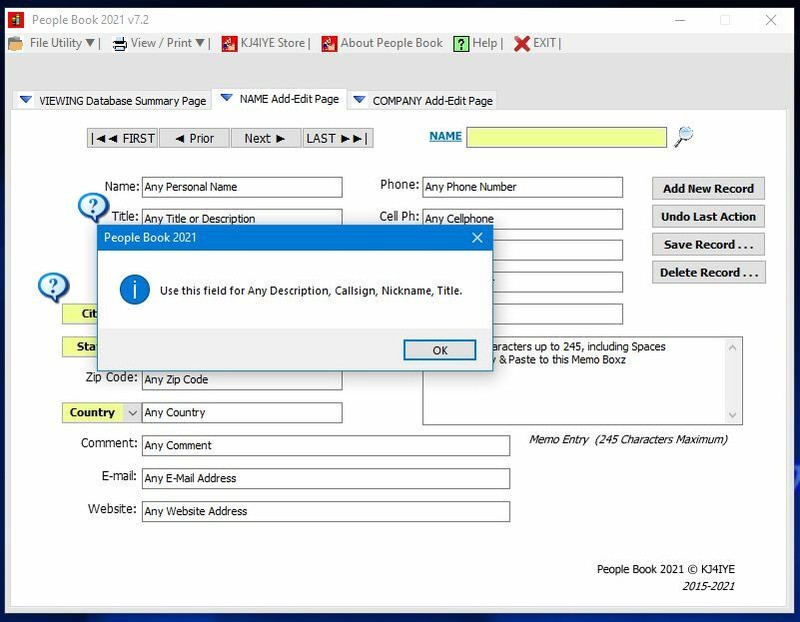800x622 pixels.
Task: Click the E-mail address field
Action: (x=326, y=478)
